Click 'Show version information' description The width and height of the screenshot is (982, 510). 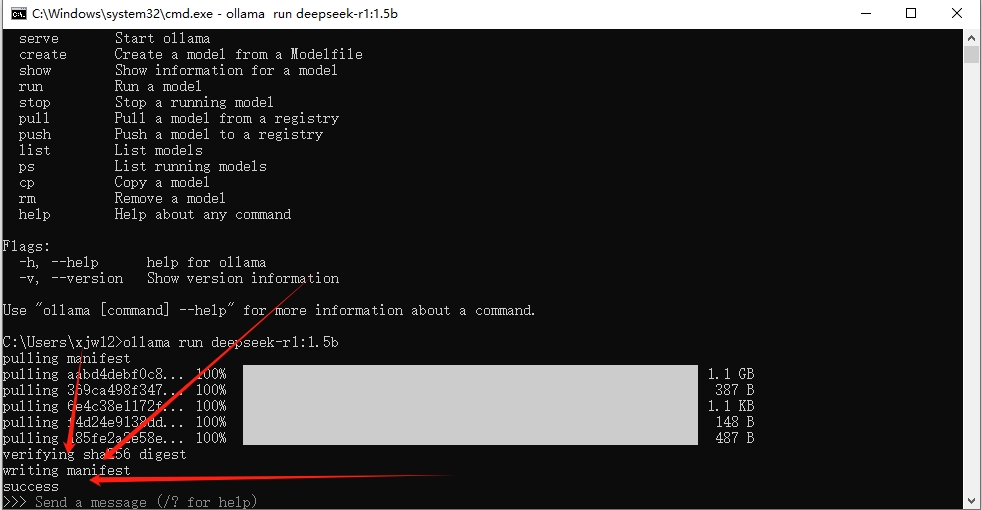click(243, 278)
